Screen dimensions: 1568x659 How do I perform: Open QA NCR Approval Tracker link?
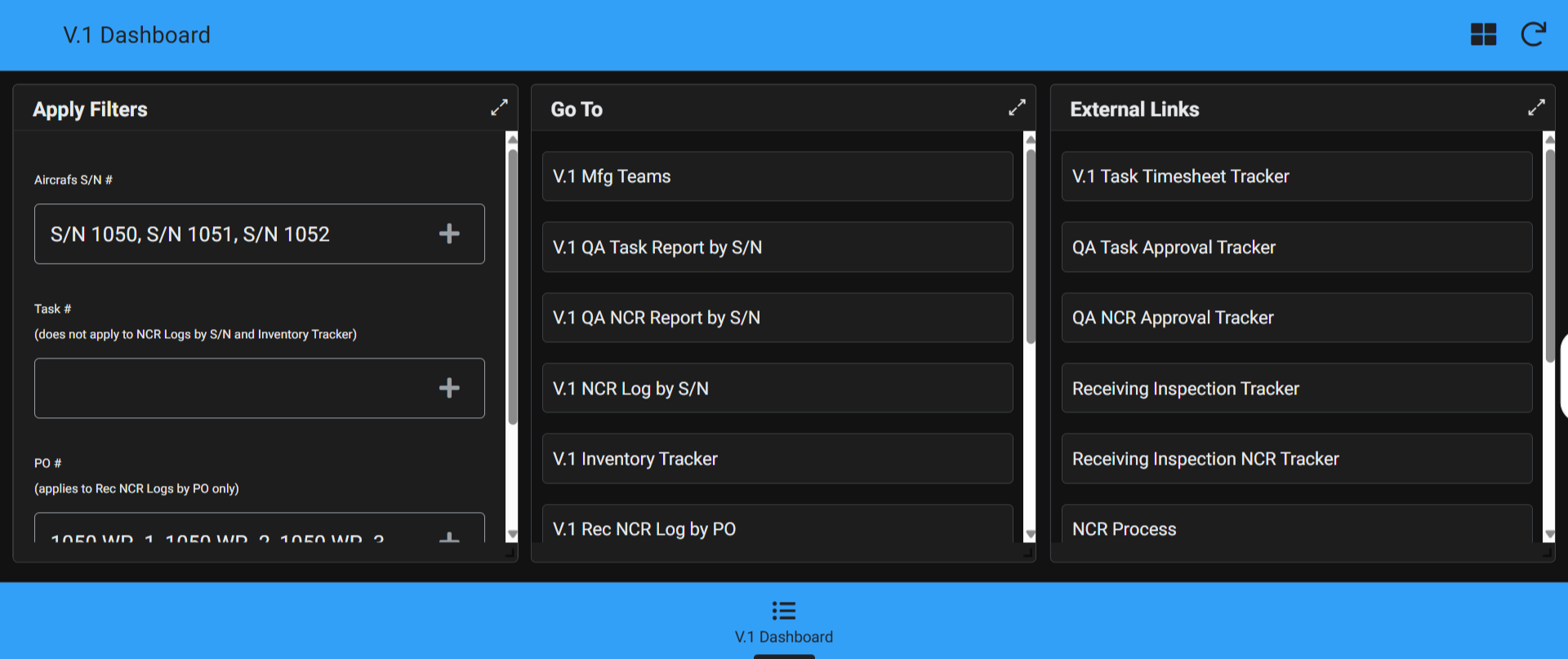click(1297, 318)
